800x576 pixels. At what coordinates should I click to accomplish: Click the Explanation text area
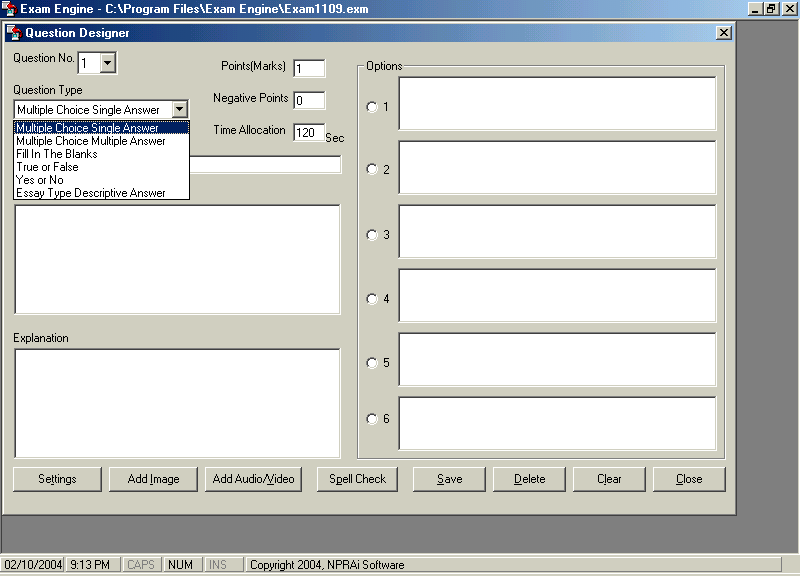point(177,402)
